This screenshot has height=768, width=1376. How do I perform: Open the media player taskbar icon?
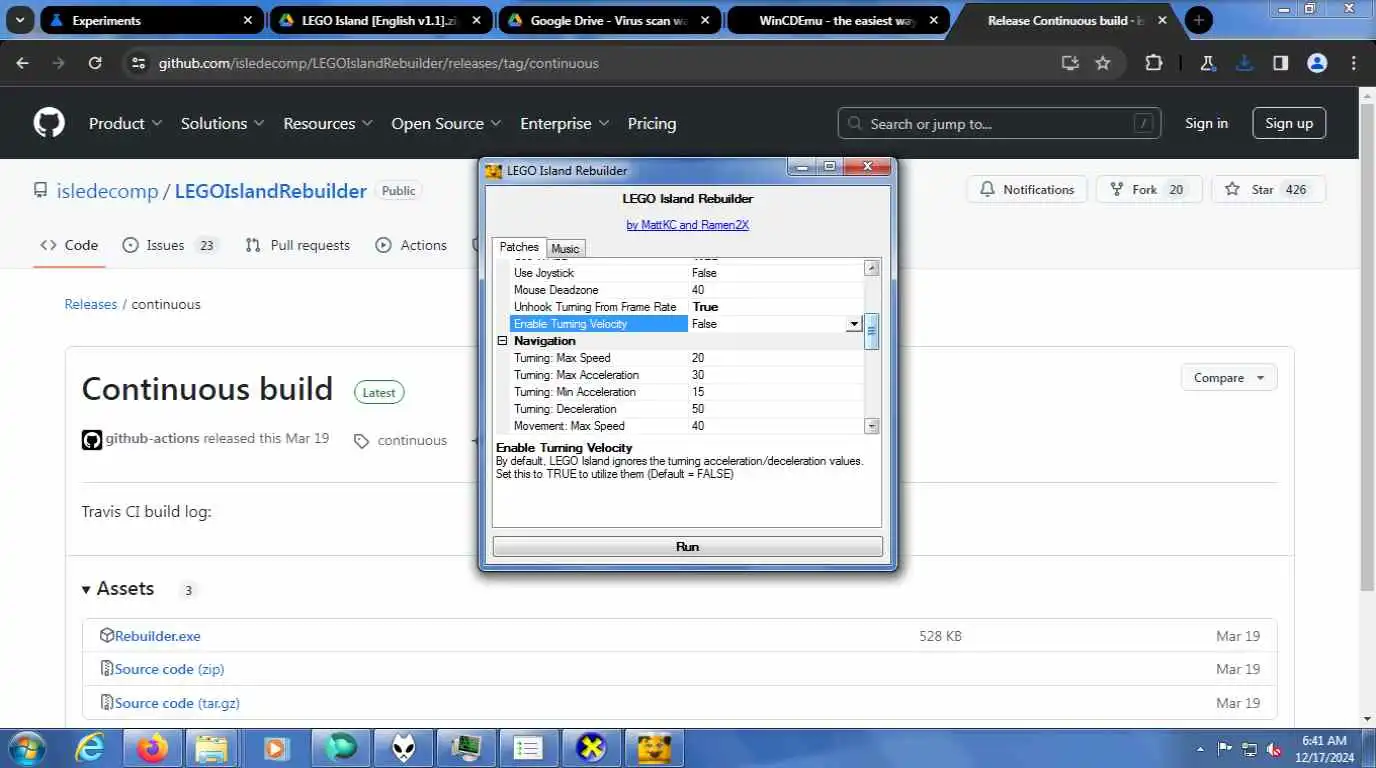[x=275, y=748]
